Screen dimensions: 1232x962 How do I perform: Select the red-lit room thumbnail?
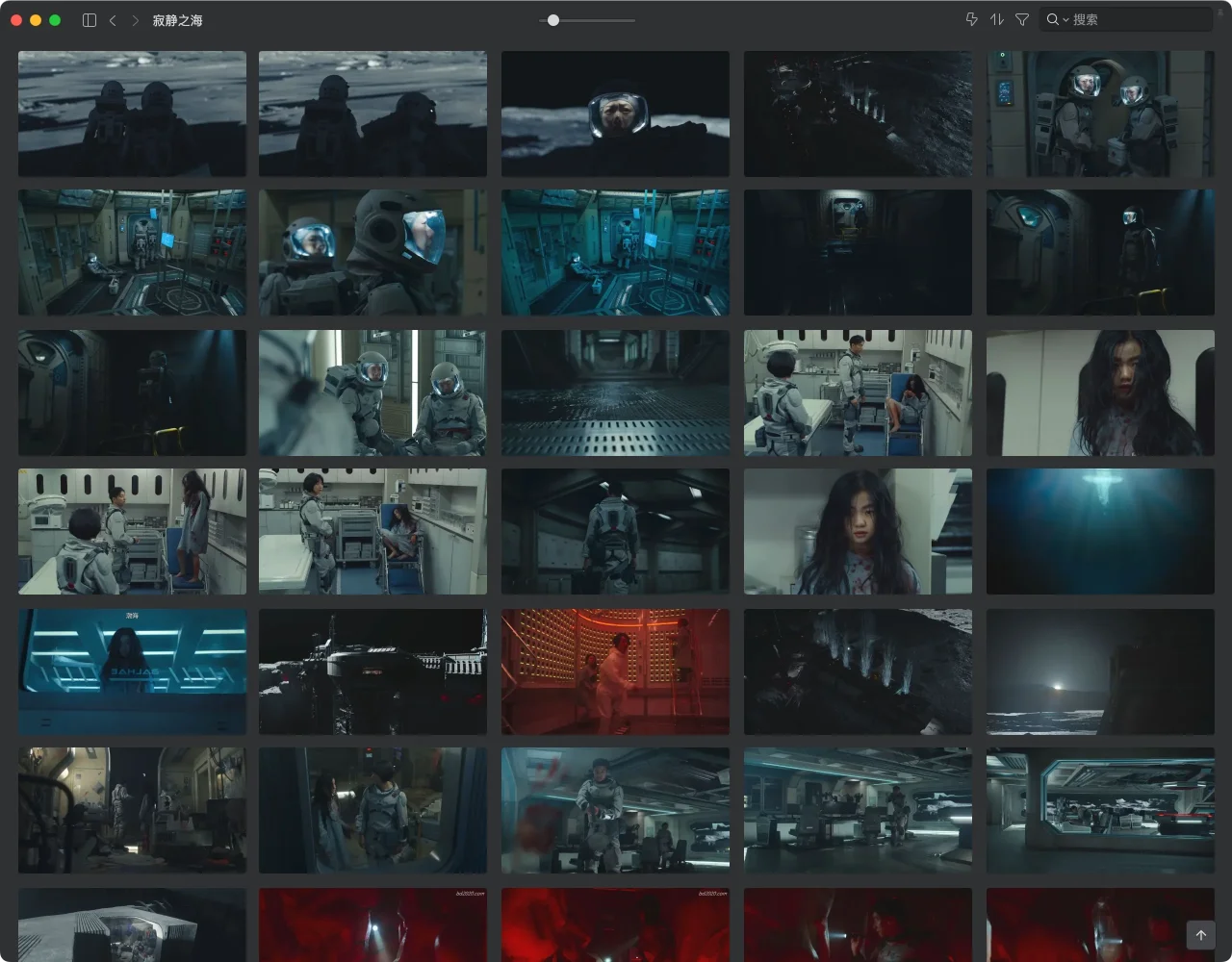coord(615,671)
